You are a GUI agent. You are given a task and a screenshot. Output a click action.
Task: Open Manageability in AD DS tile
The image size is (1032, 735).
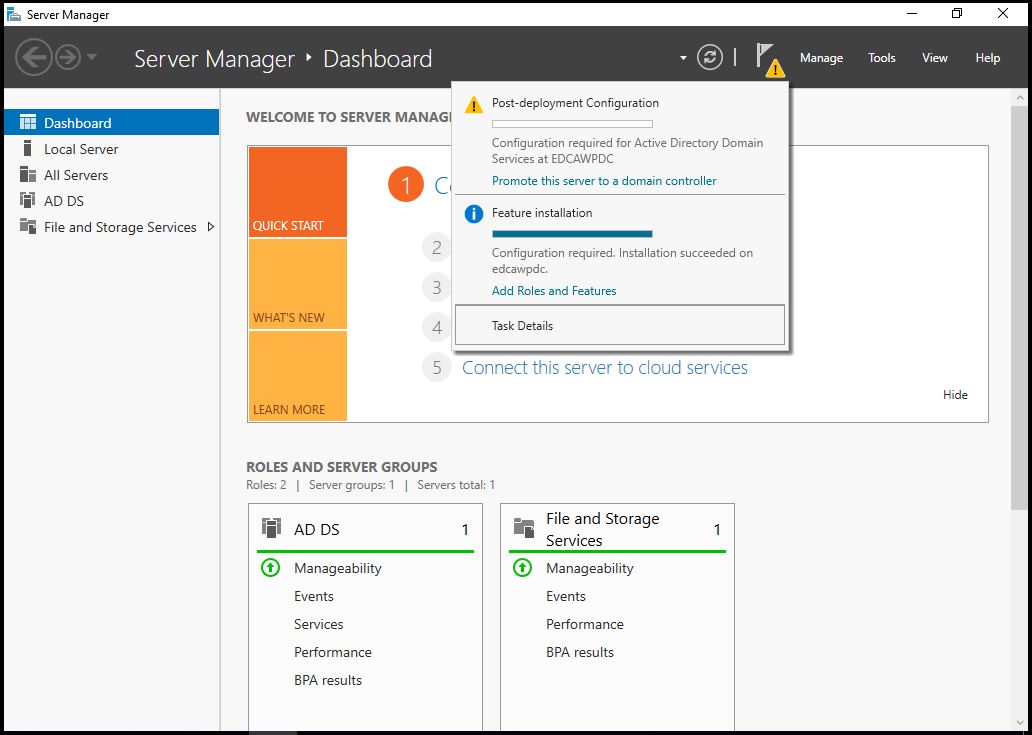pyautogui.click(x=338, y=568)
